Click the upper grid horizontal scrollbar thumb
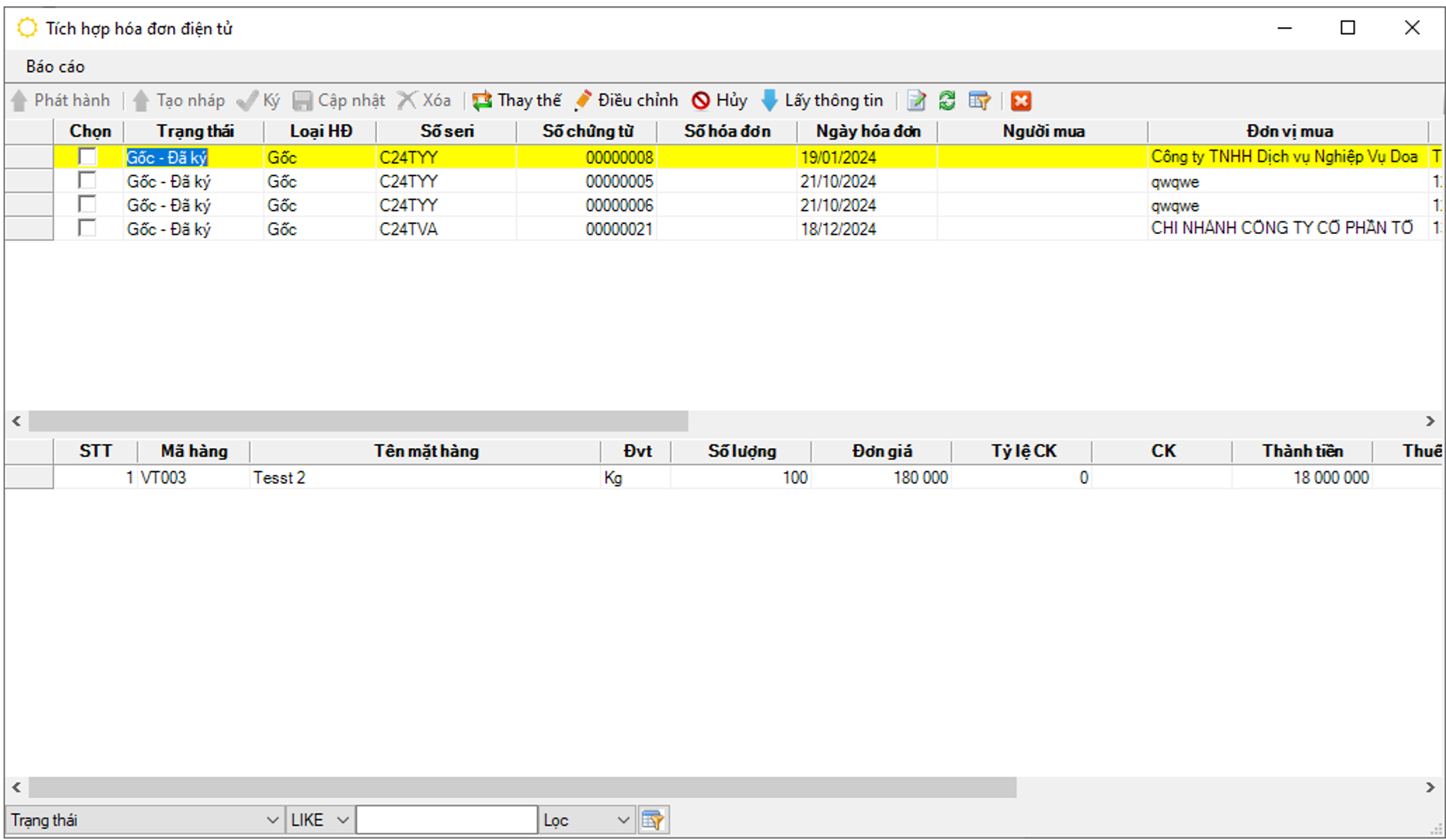 (358, 421)
